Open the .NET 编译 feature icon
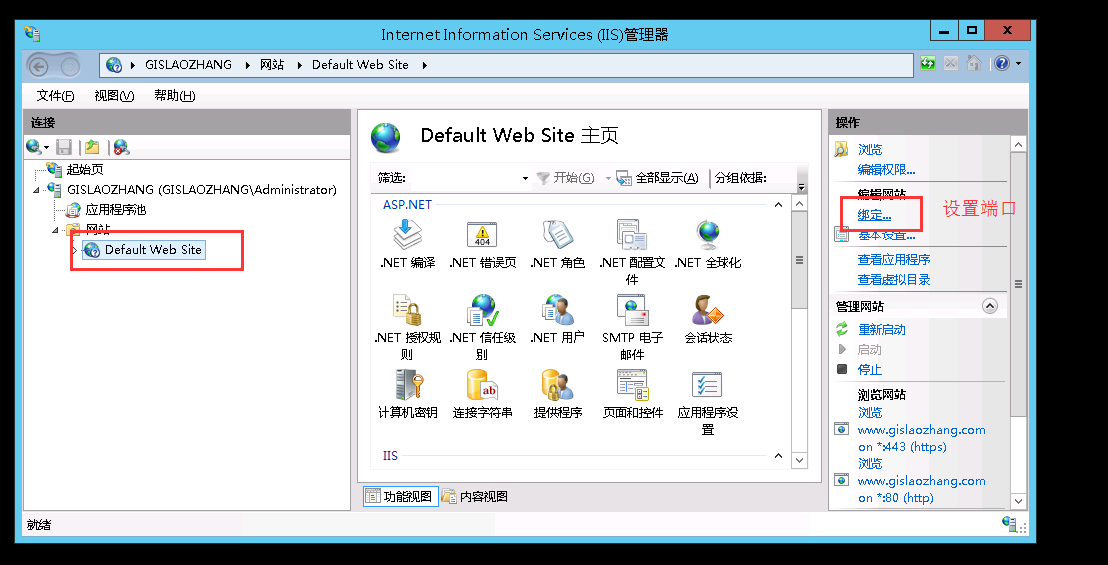The width and height of the screenshot is (1108, 565). pyautogui.click(x=407, y=235)
